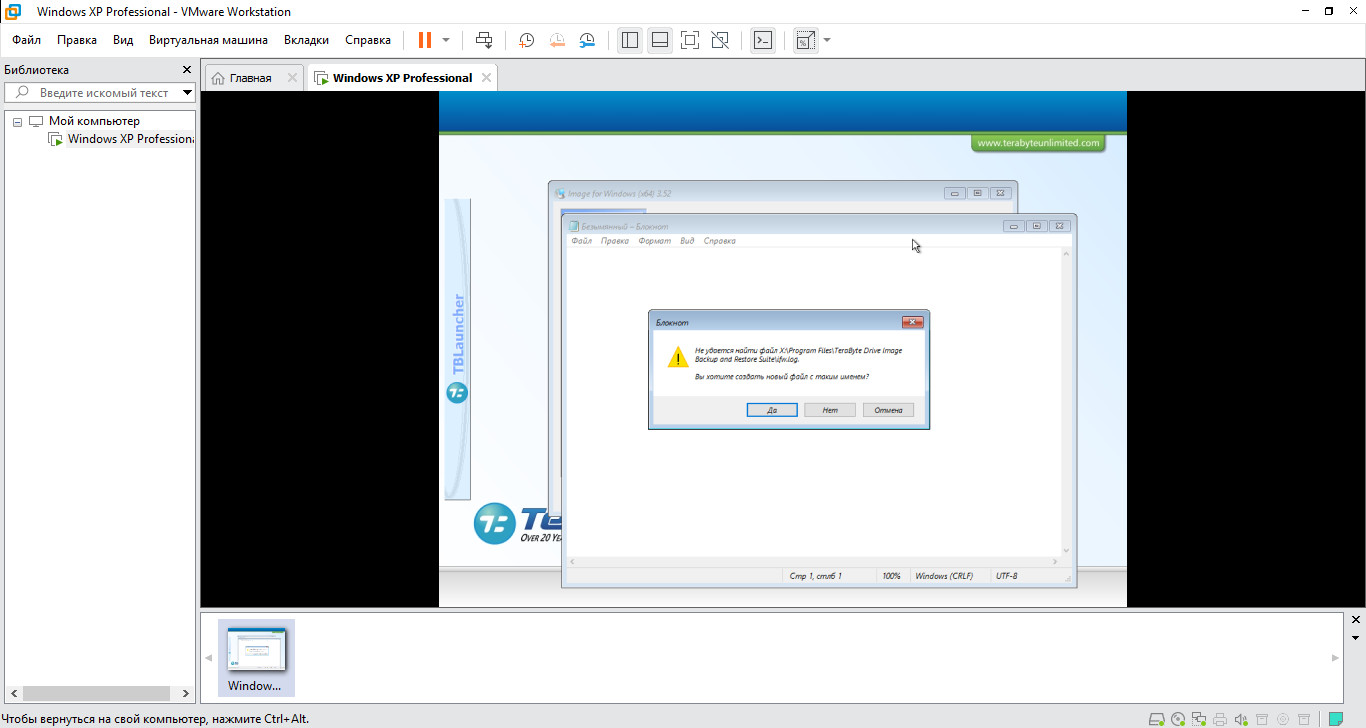Toggle the library sidebar view icon
The image size is (1366, 728).
coord(629,40)
